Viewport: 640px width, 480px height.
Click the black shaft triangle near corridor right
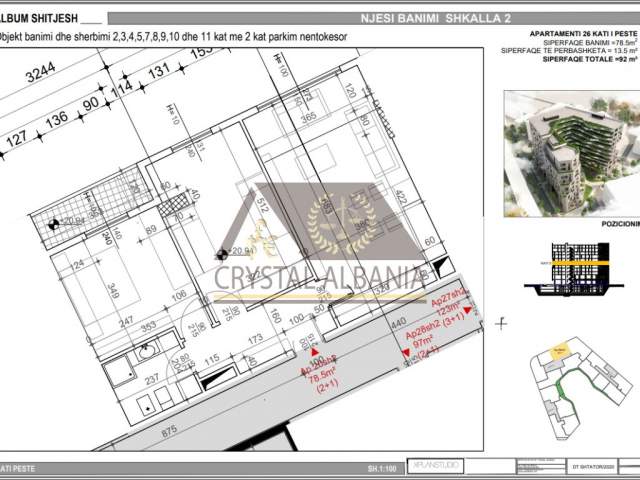point(441,266)
